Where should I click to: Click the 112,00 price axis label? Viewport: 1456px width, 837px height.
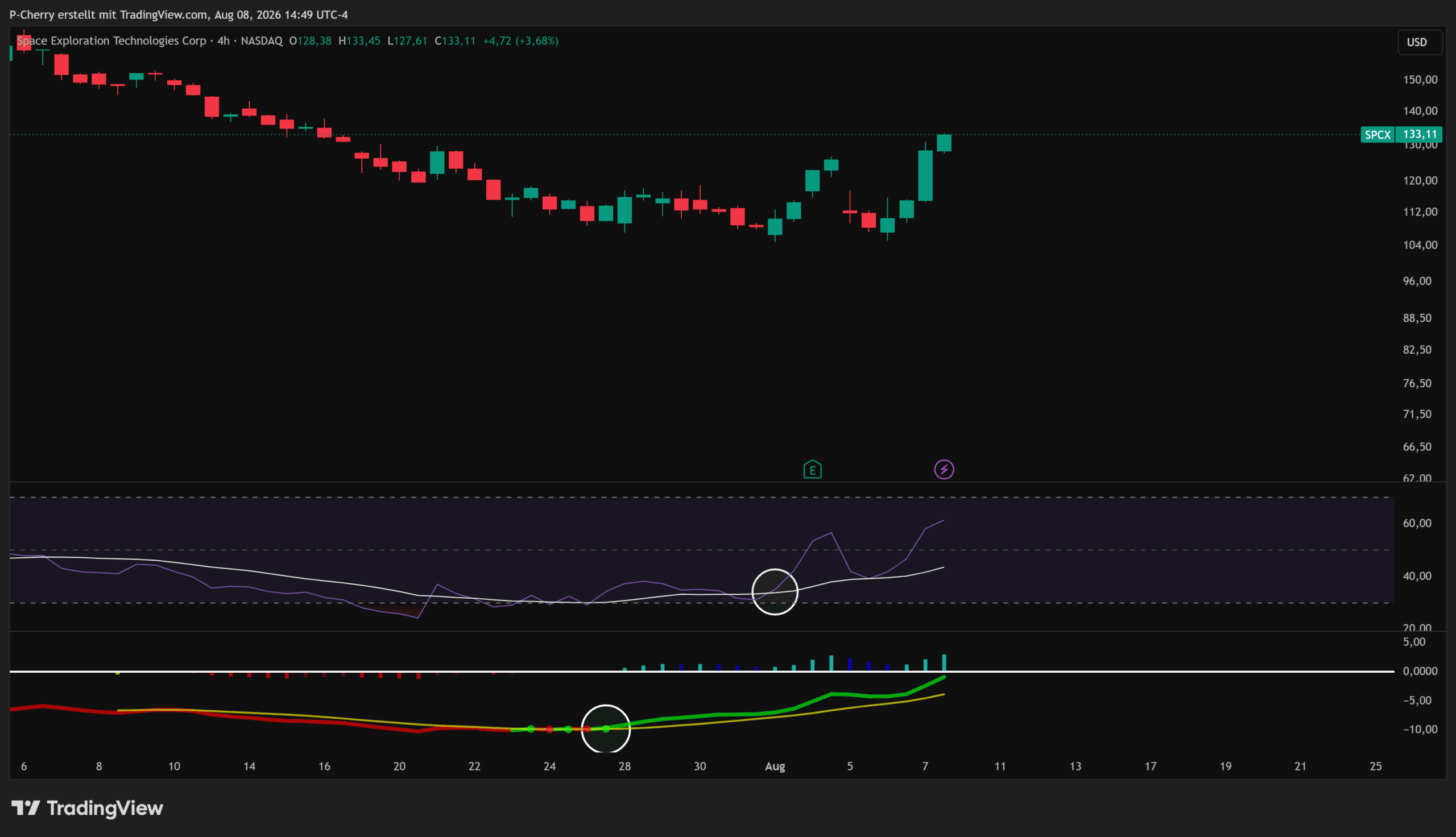(x=1420, y=212)
